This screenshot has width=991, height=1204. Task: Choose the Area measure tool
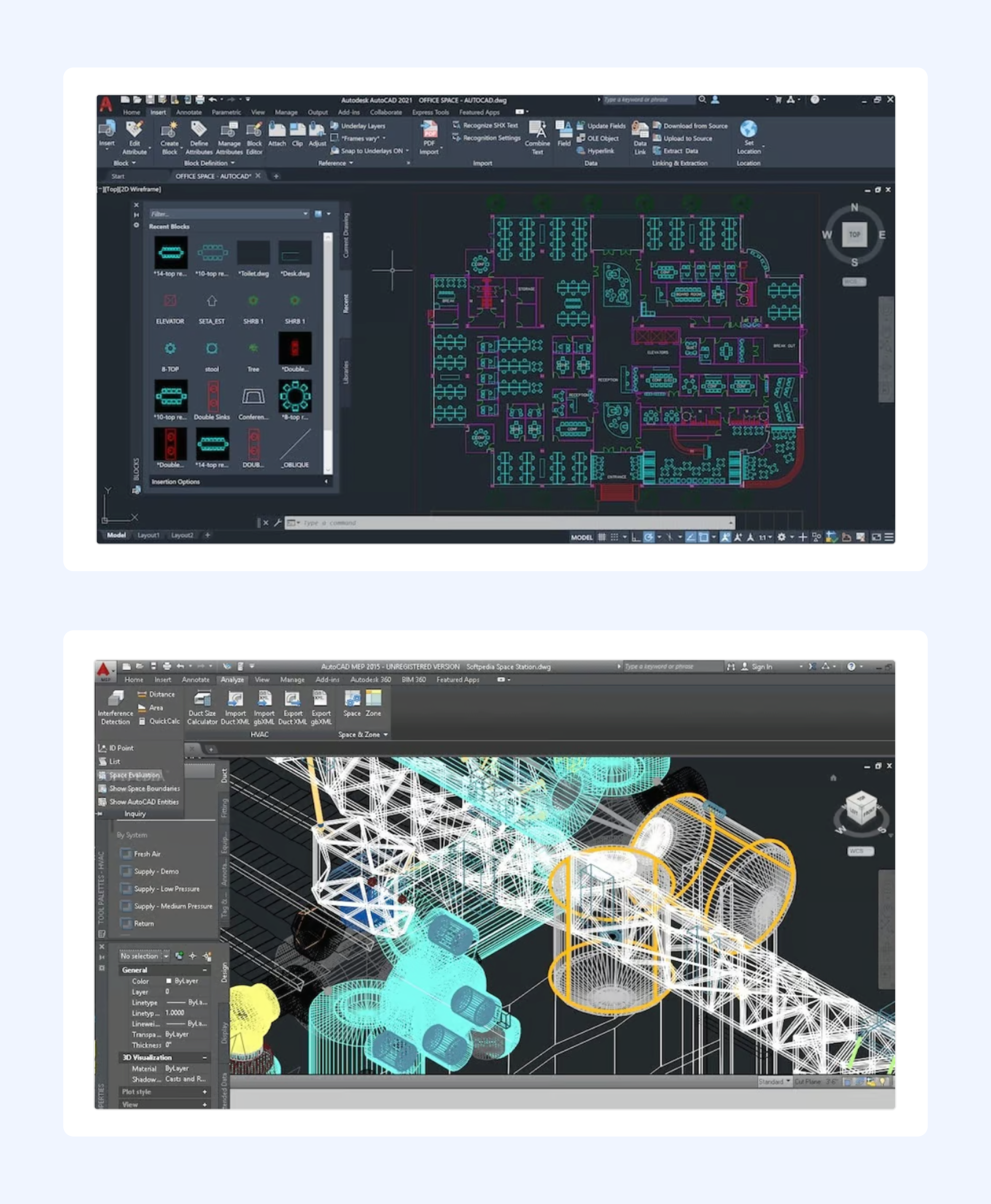pyautogui.click(x=150, y=707)
